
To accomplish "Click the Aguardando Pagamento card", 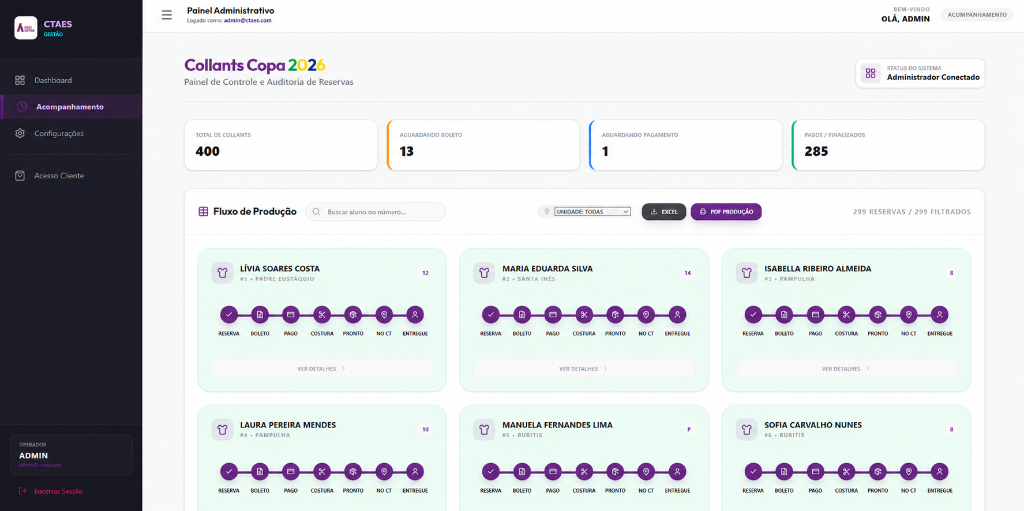I will [686, 145].
